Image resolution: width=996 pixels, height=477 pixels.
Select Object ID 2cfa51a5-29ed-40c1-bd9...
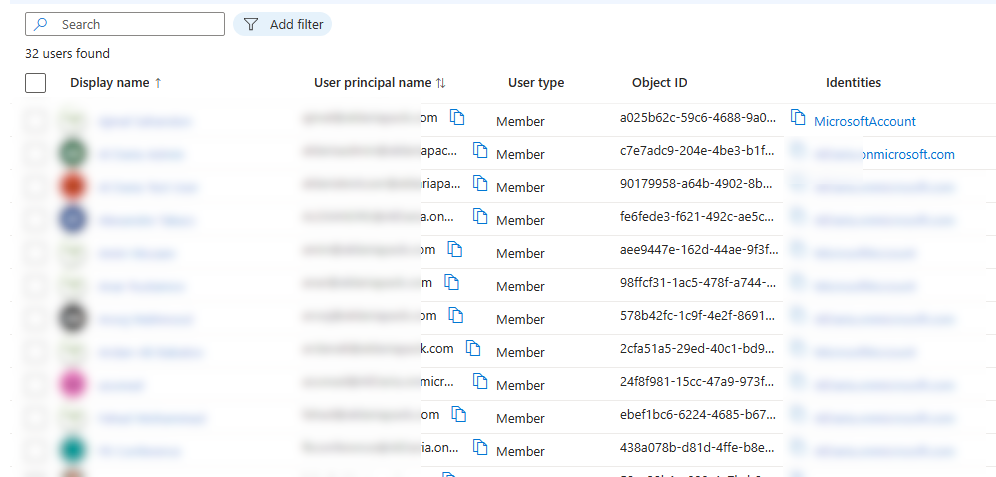(697, 348)
